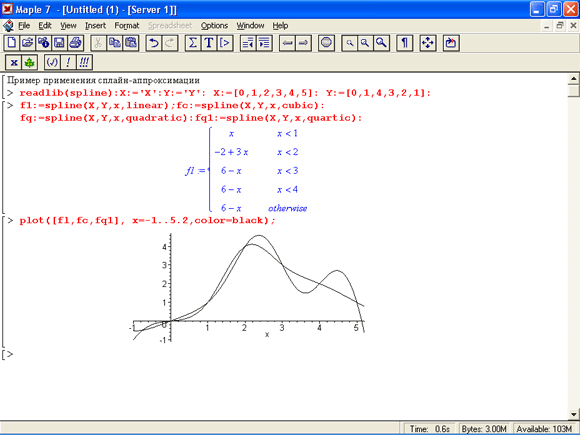Viewport: 580px width, 435px height.
Task: Open the File menu
Action: [x=24, y=26]
